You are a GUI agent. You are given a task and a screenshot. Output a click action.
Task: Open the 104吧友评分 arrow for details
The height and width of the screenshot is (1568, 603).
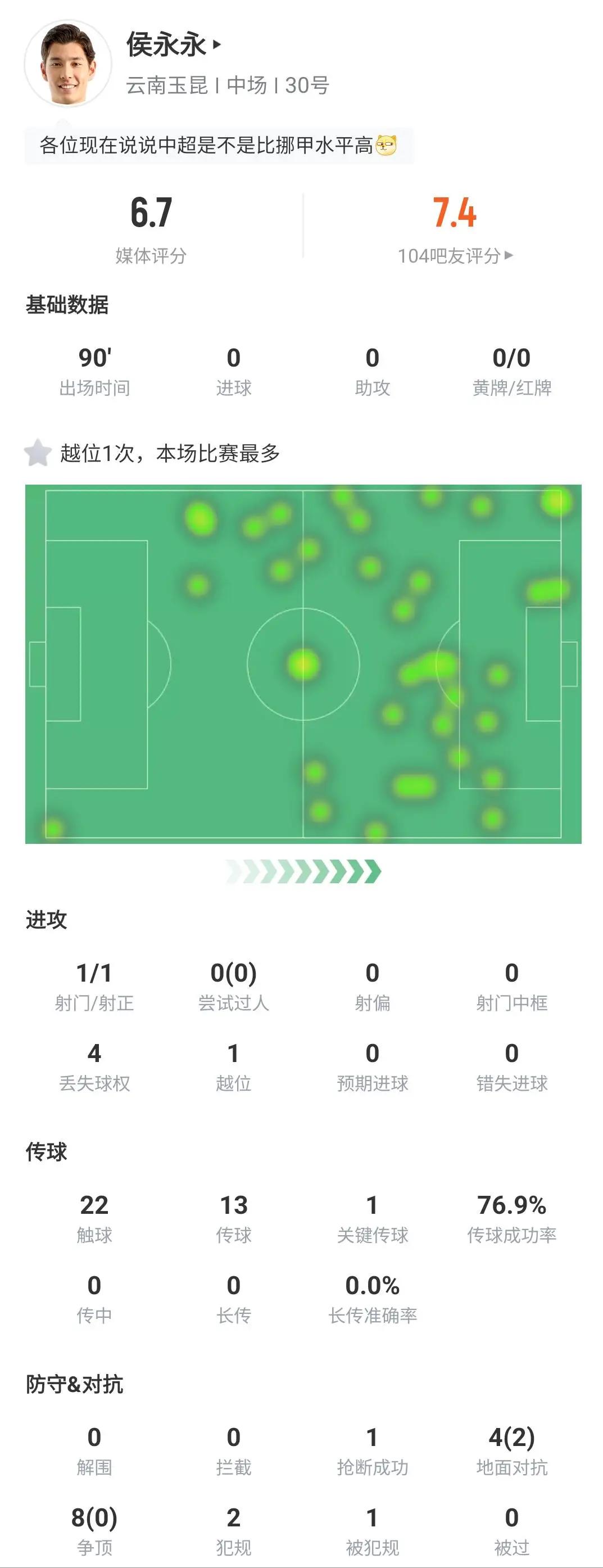click(x=509, y=255)
